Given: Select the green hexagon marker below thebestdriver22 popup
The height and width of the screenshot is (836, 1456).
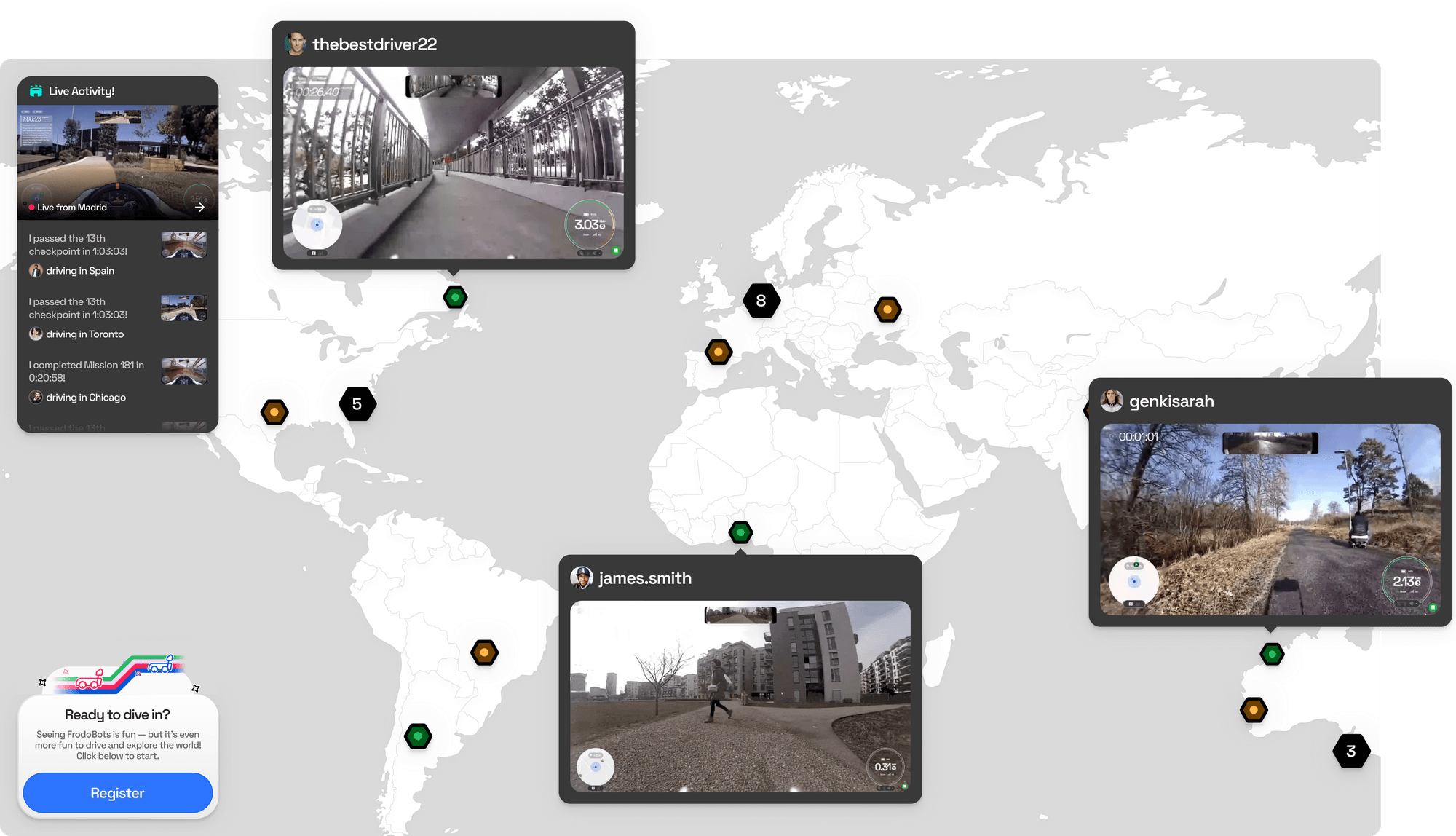Looking at the screenshot, I should click(455, 297).
